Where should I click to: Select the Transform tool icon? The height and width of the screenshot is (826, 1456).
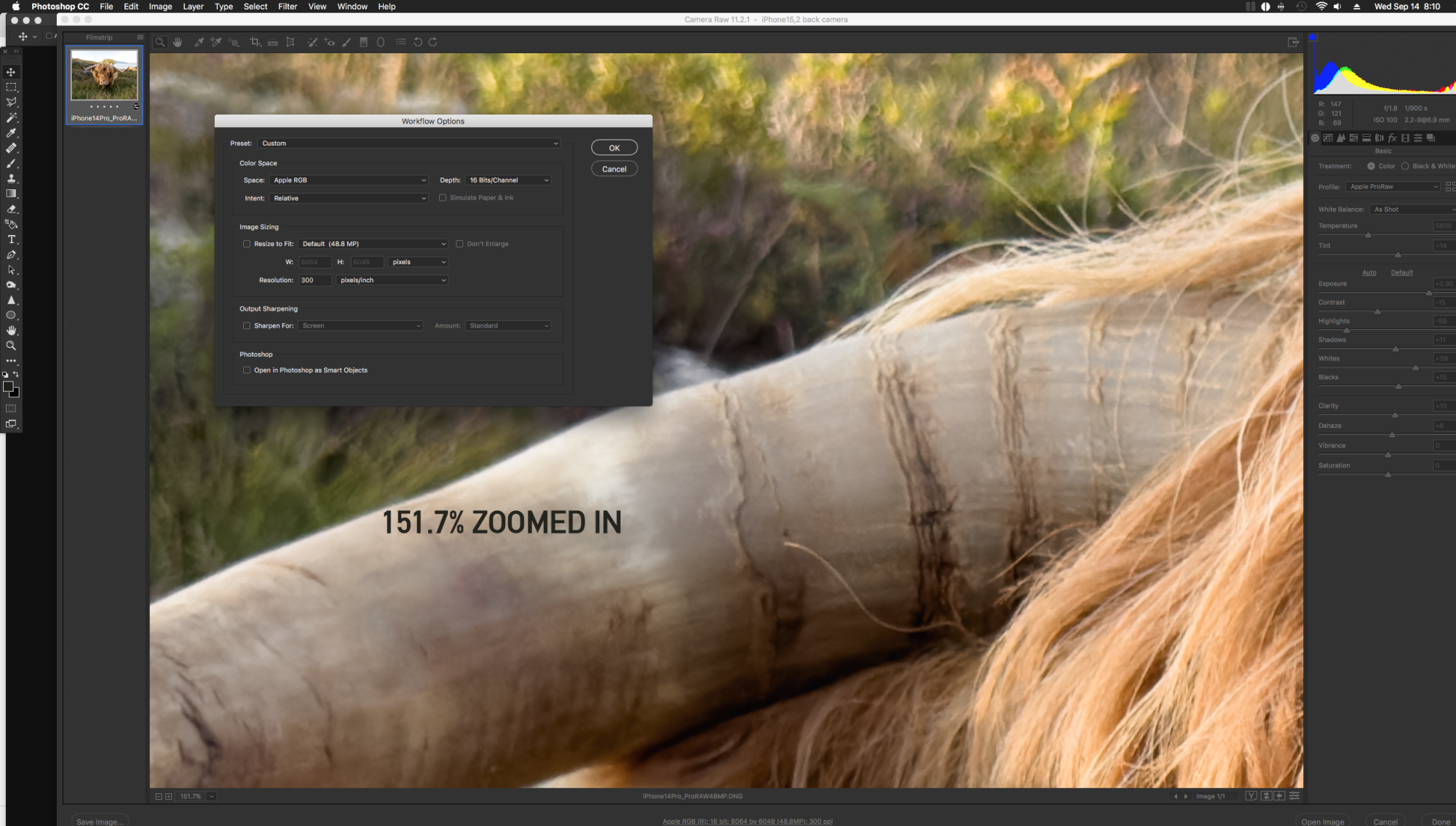click(x=290, y=42)
